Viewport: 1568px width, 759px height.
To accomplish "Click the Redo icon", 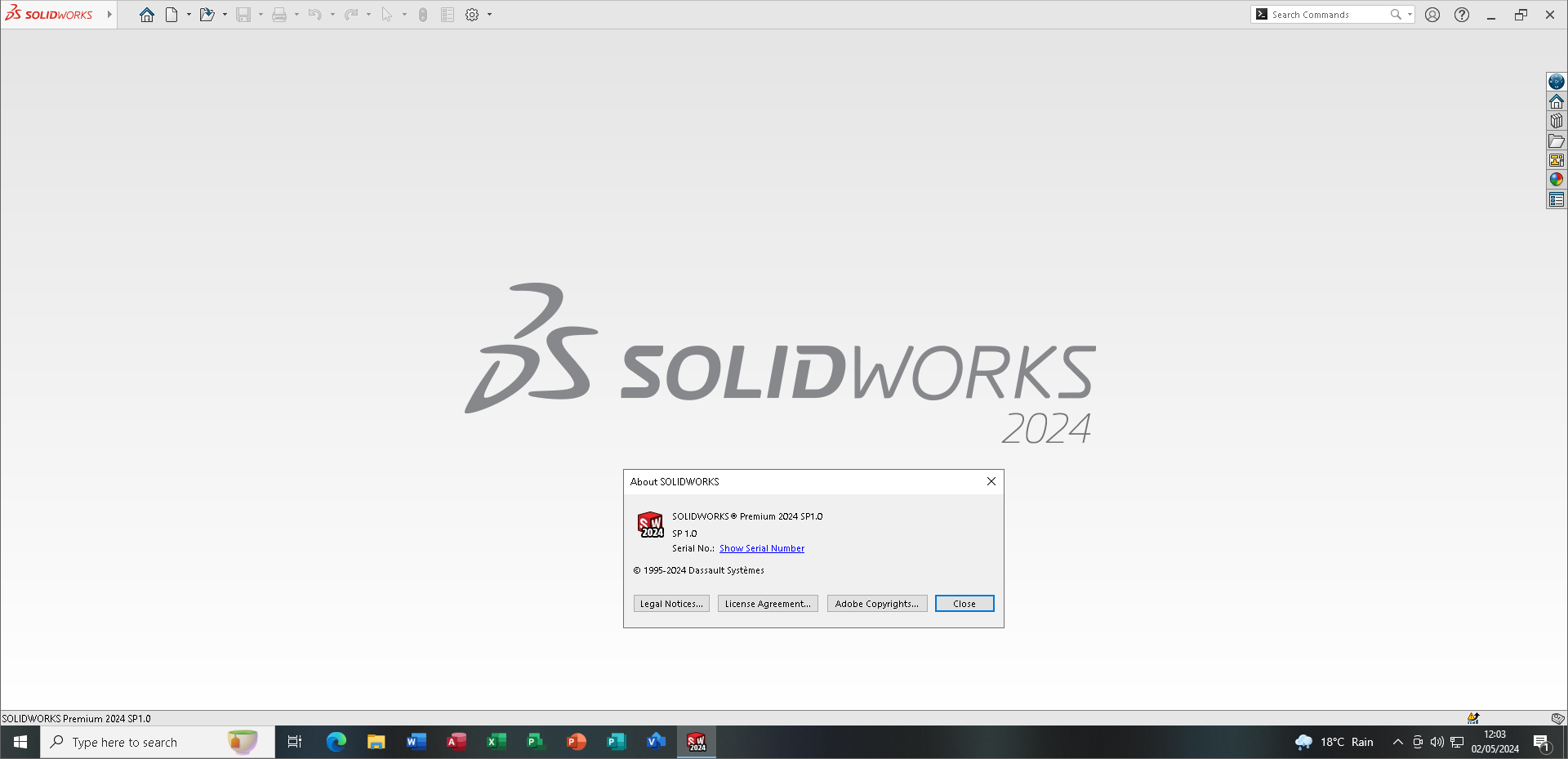I will pyautogui.click(x=351, y=15).
